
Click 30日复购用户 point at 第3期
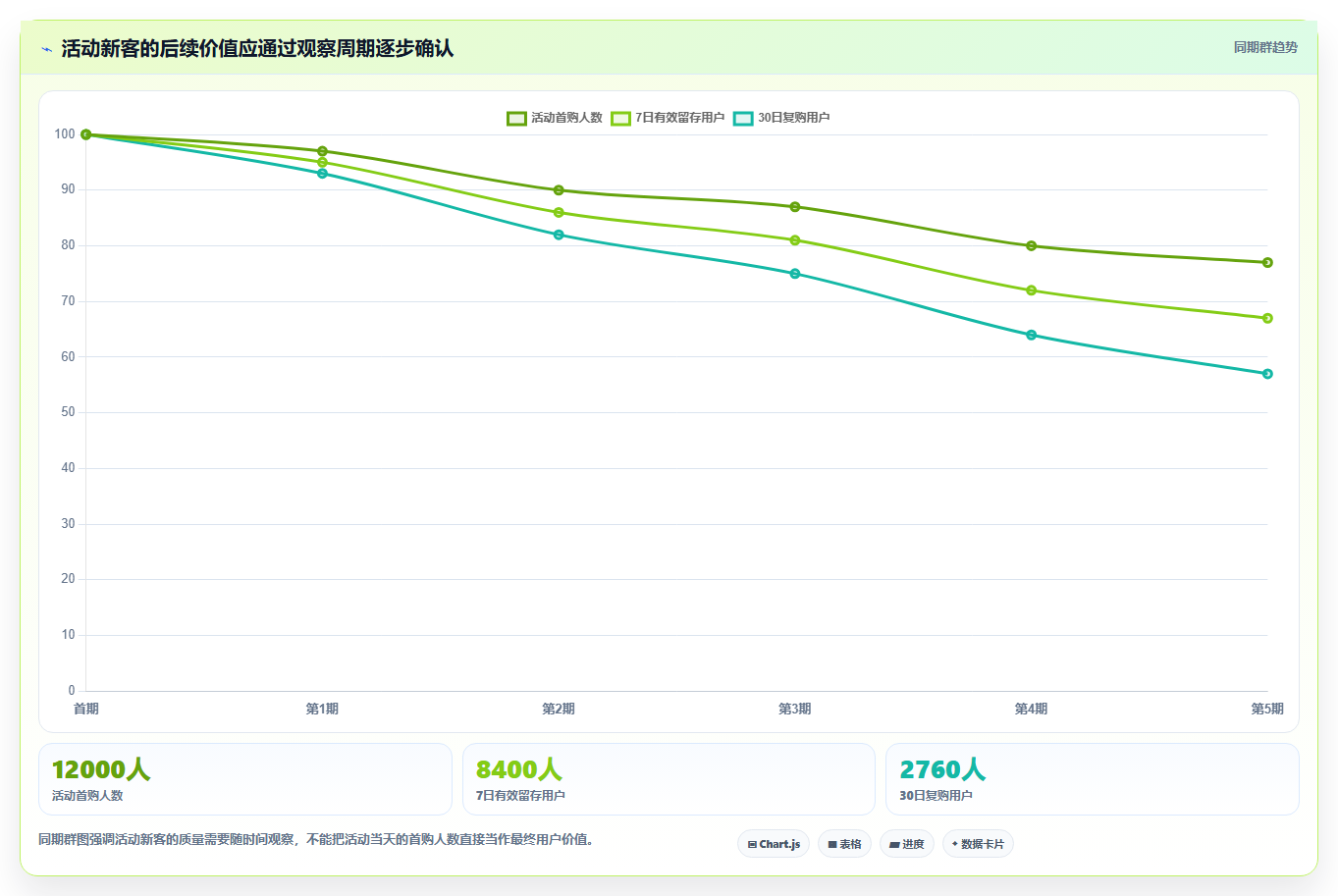[x=795, y=274]
